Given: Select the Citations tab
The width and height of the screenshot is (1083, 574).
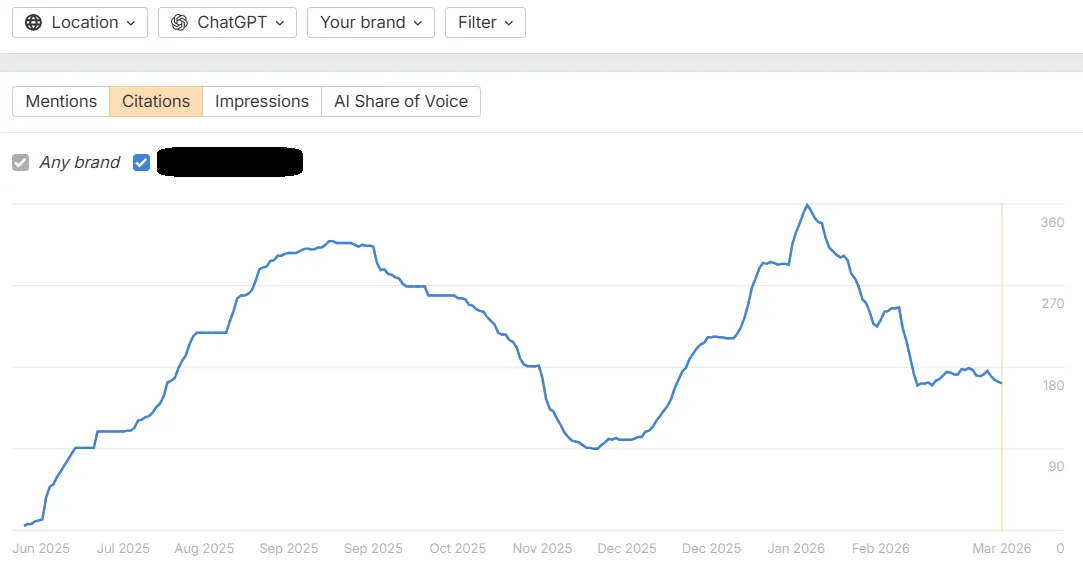Looking at the screenshot, I should point(156,102).
